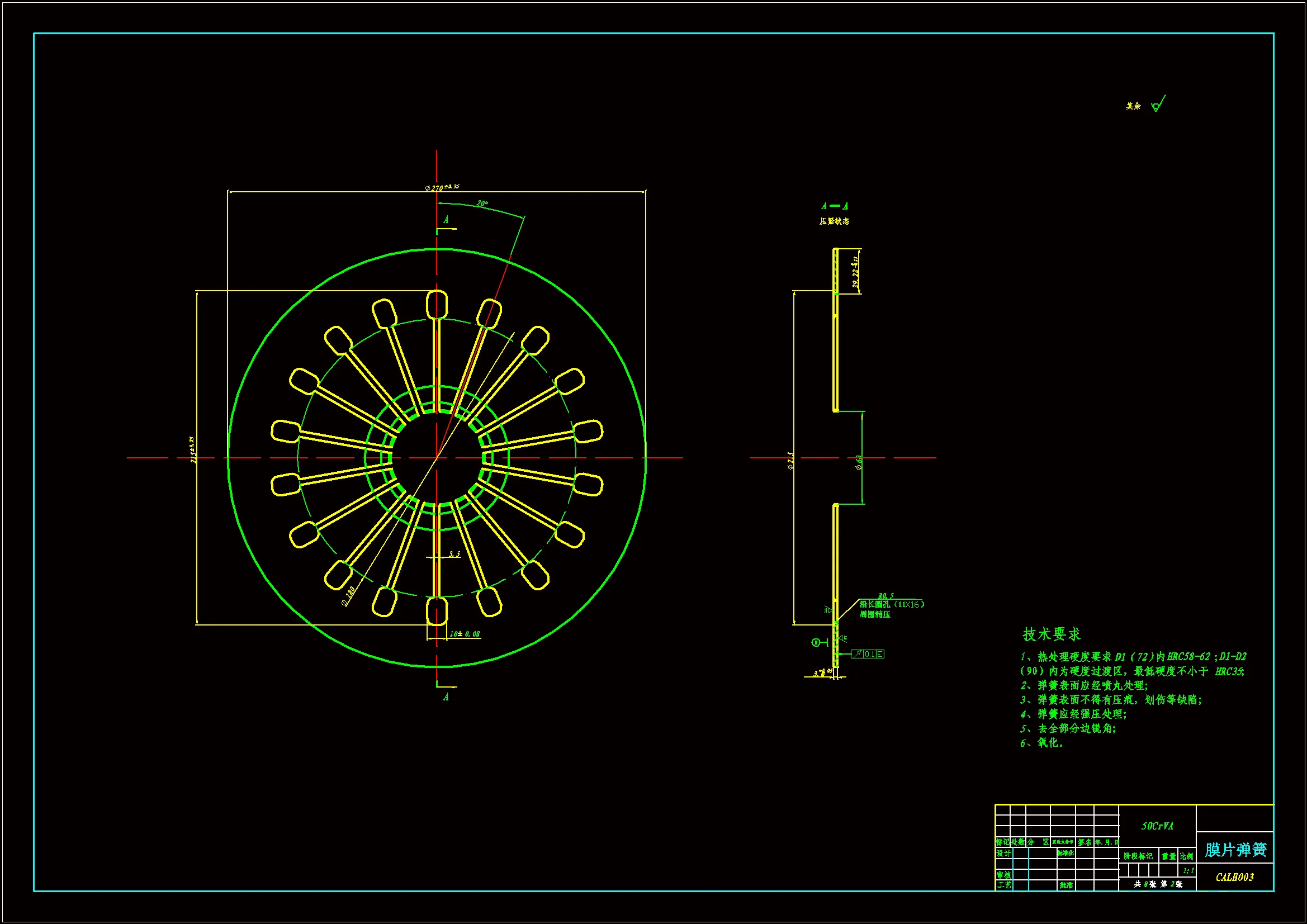Select the 3.5 slot gap dimension
This screenshot has width=1307, height=924.
pos(454,554)
